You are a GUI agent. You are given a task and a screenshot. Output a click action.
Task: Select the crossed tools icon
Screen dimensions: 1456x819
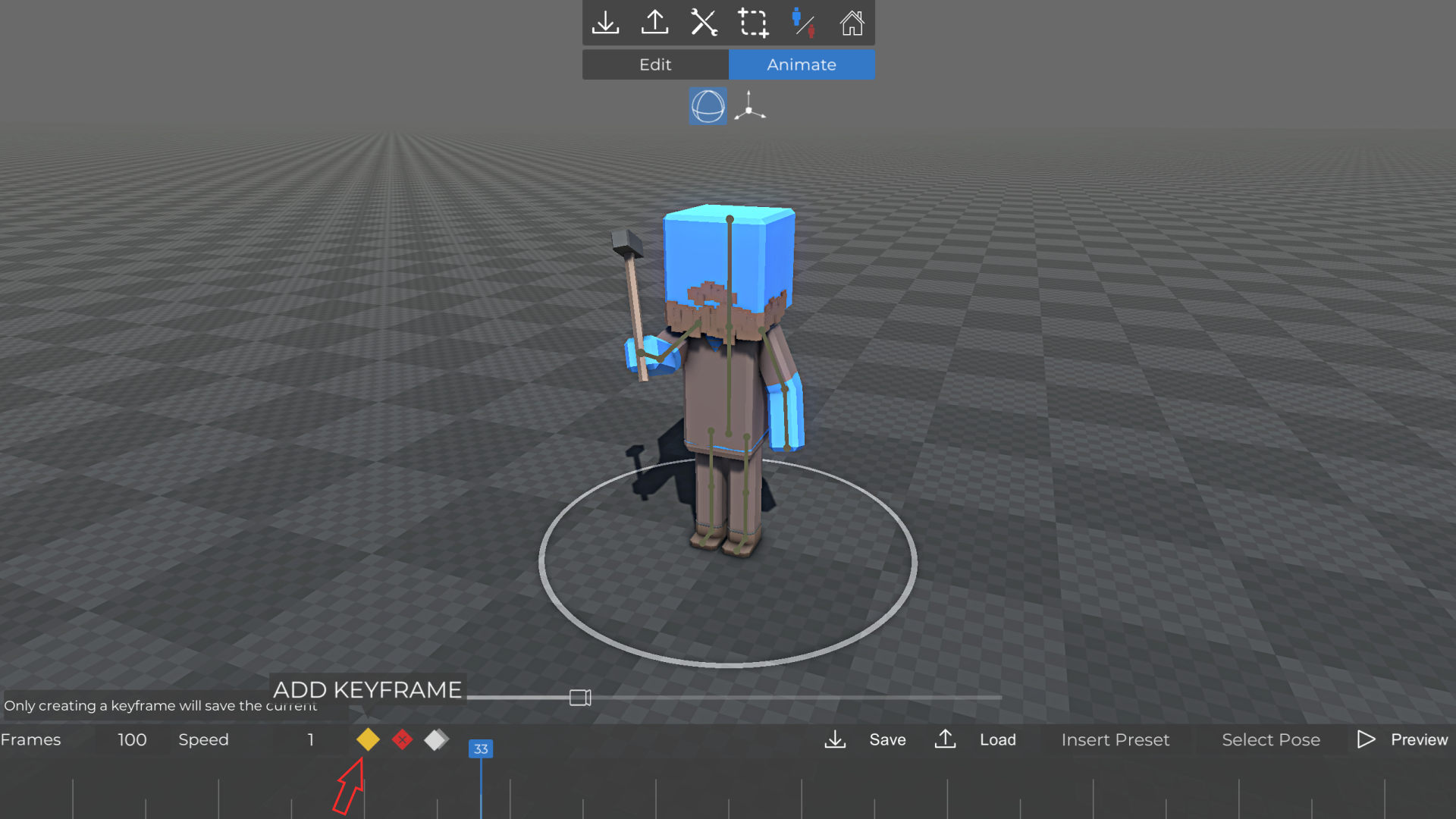pyautogui.click(x=704, y=23)
